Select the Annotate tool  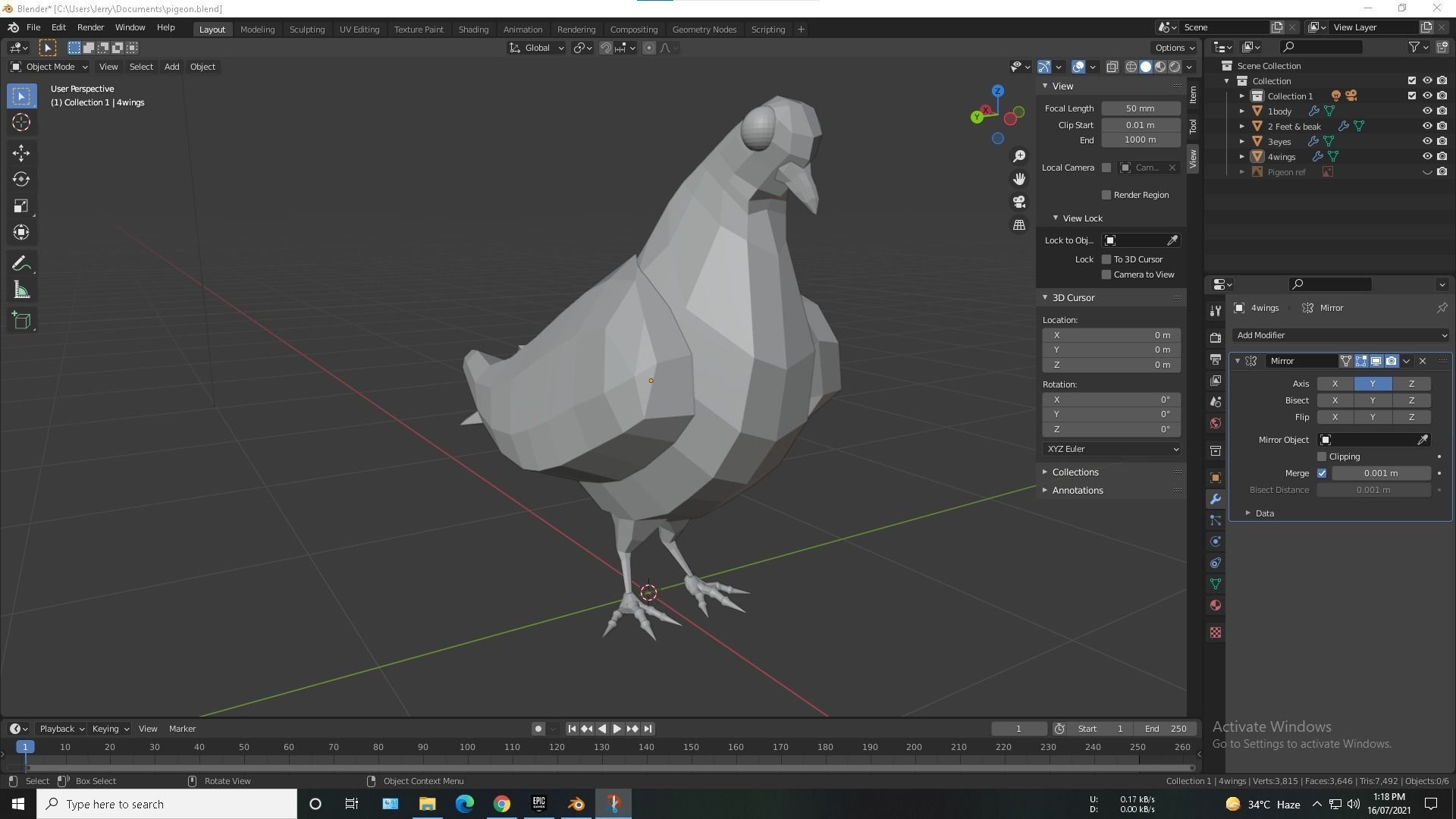21,262
